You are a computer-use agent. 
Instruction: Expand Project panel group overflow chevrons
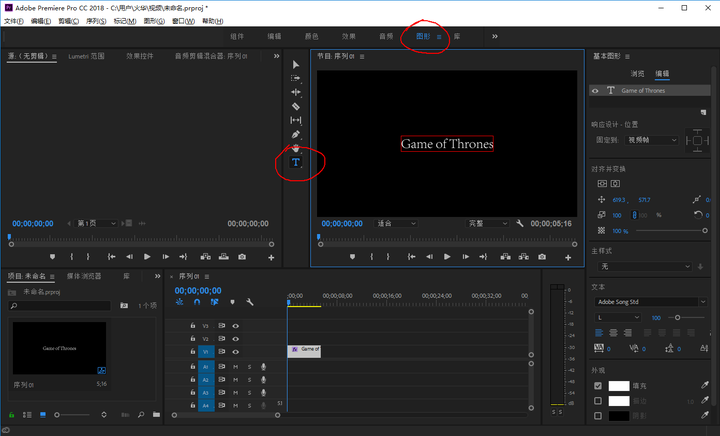(158, 276)
